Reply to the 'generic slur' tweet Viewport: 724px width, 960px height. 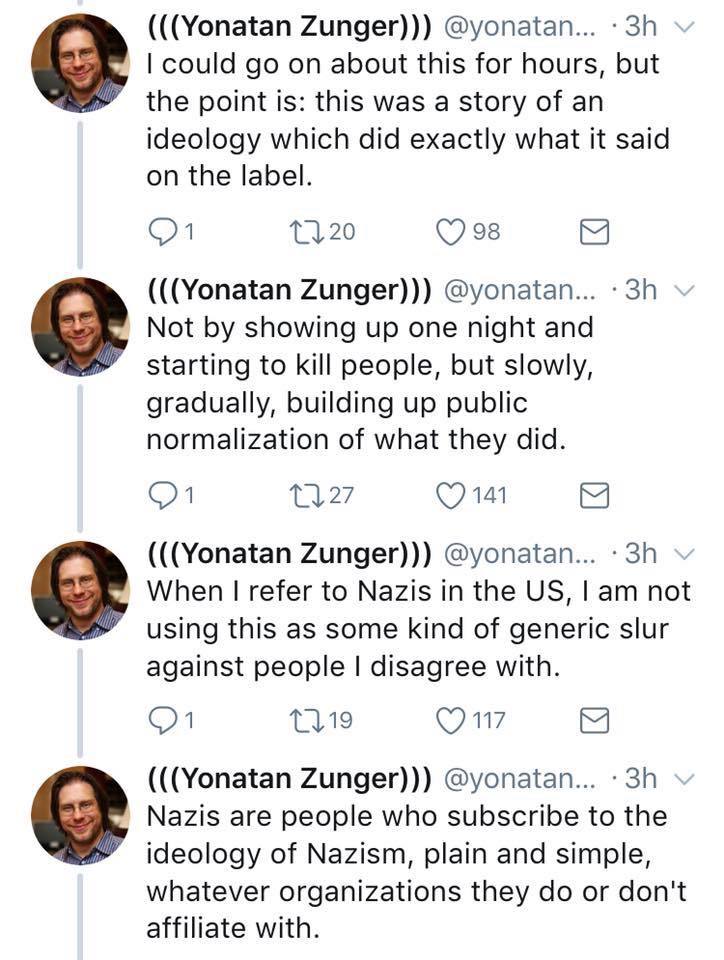[161, 719]
